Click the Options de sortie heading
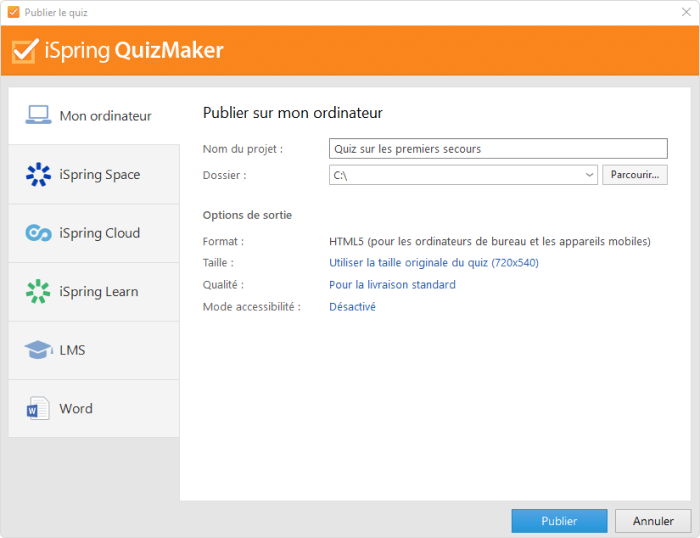The height and width of the screenshot is (538, 700). [247, 215]
